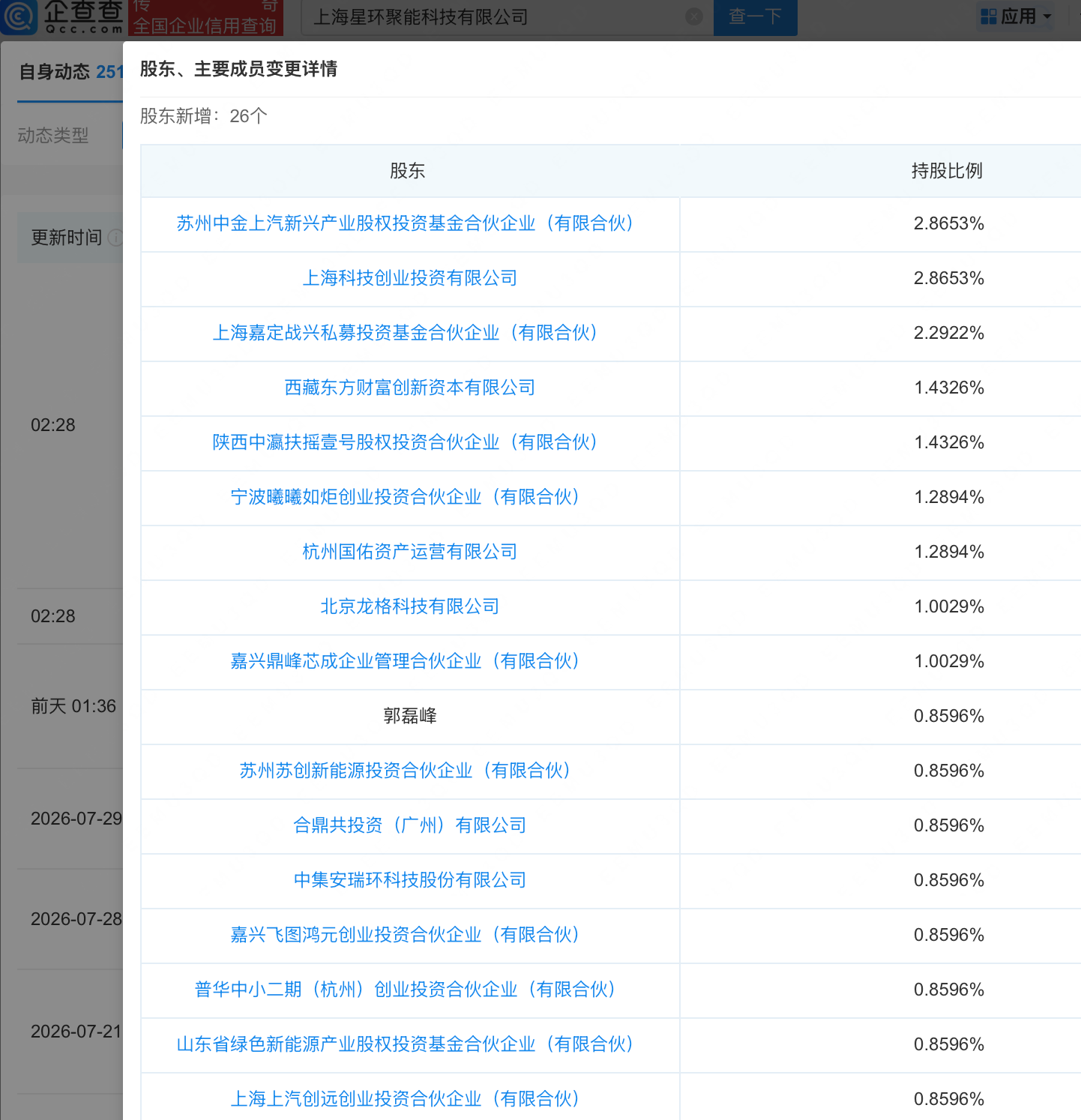Click the 股东新增：26个 summary text
Screen dimensions: 1081x1120
204,116
